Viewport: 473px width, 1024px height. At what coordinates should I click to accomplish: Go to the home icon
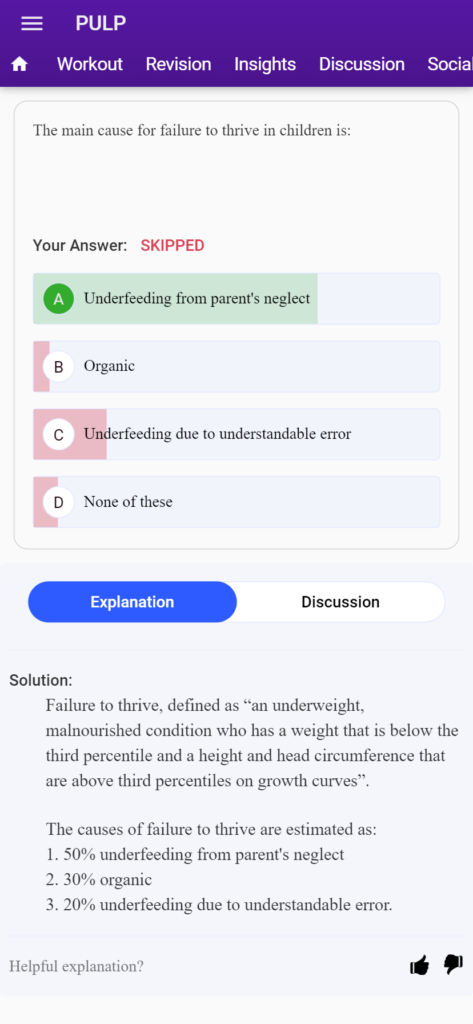click(x=20, y=64)
